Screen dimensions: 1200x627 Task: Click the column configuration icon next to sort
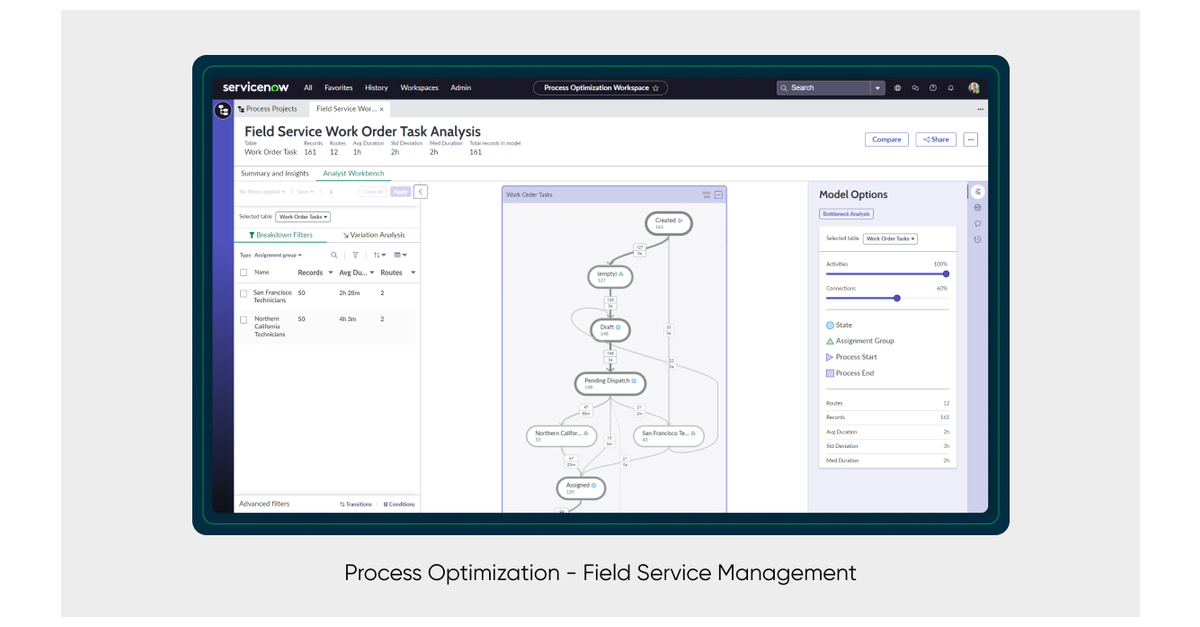[x=399, y=255]
